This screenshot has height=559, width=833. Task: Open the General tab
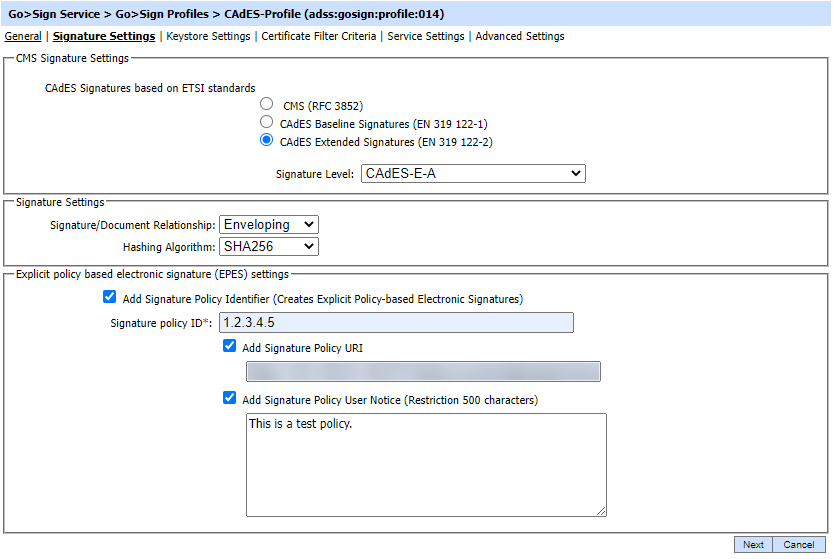23,36
